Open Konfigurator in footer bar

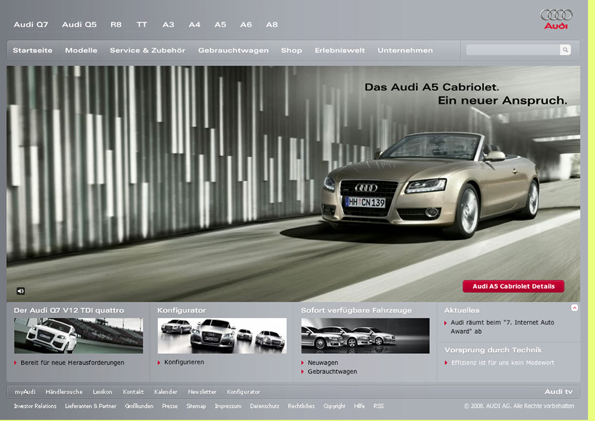(x=243, y=392)
